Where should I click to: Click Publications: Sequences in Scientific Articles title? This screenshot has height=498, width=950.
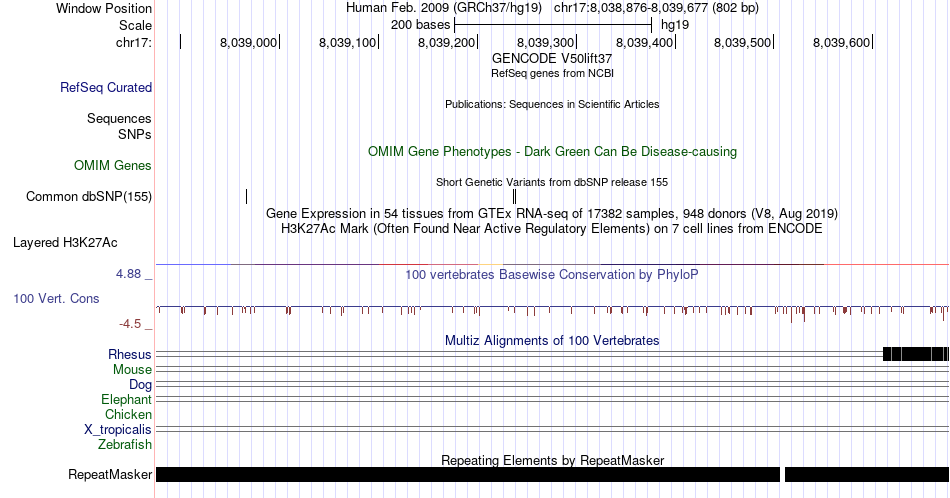pos(552,104)
